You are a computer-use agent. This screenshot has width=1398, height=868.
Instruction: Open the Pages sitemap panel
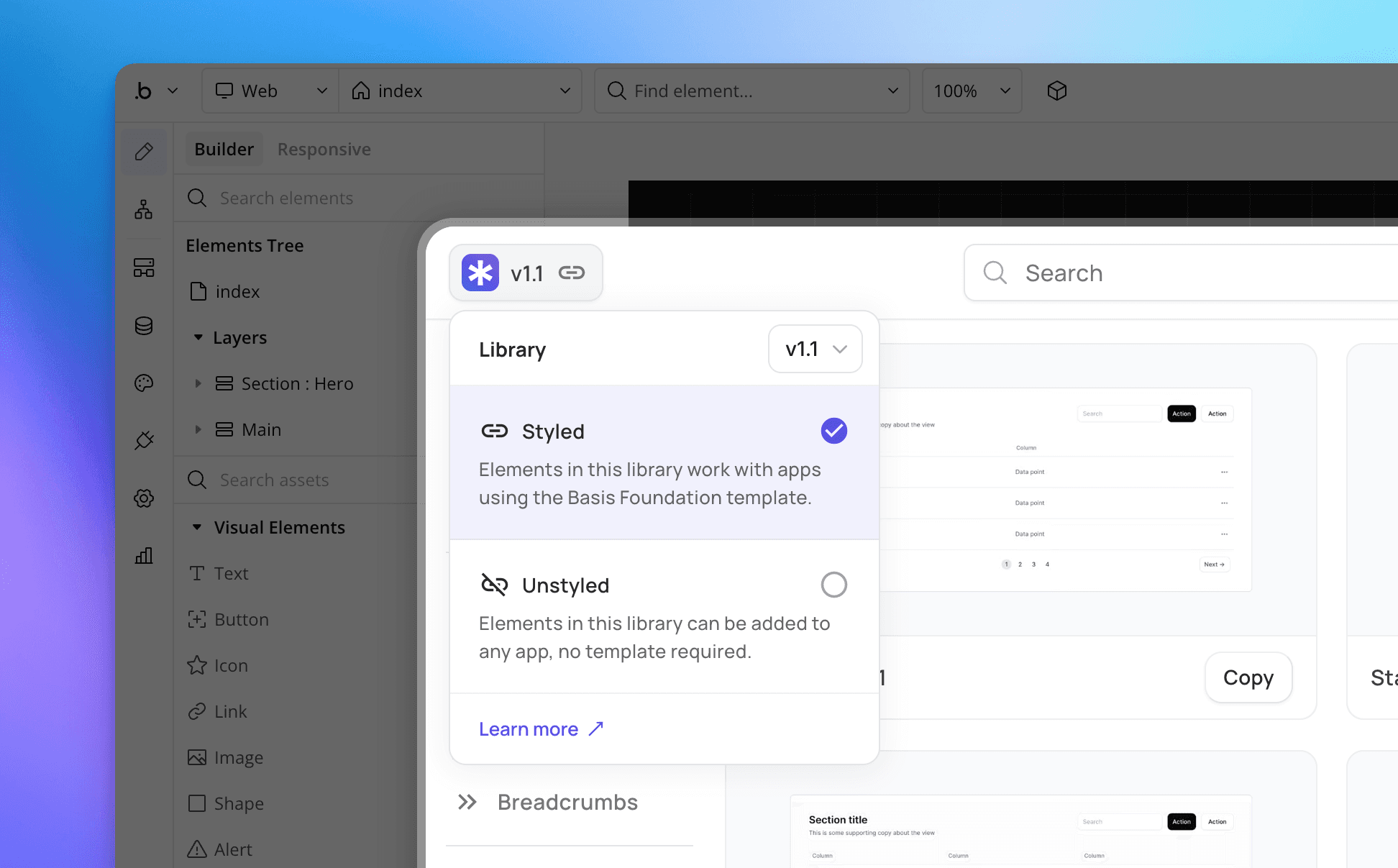coord(144,209)
